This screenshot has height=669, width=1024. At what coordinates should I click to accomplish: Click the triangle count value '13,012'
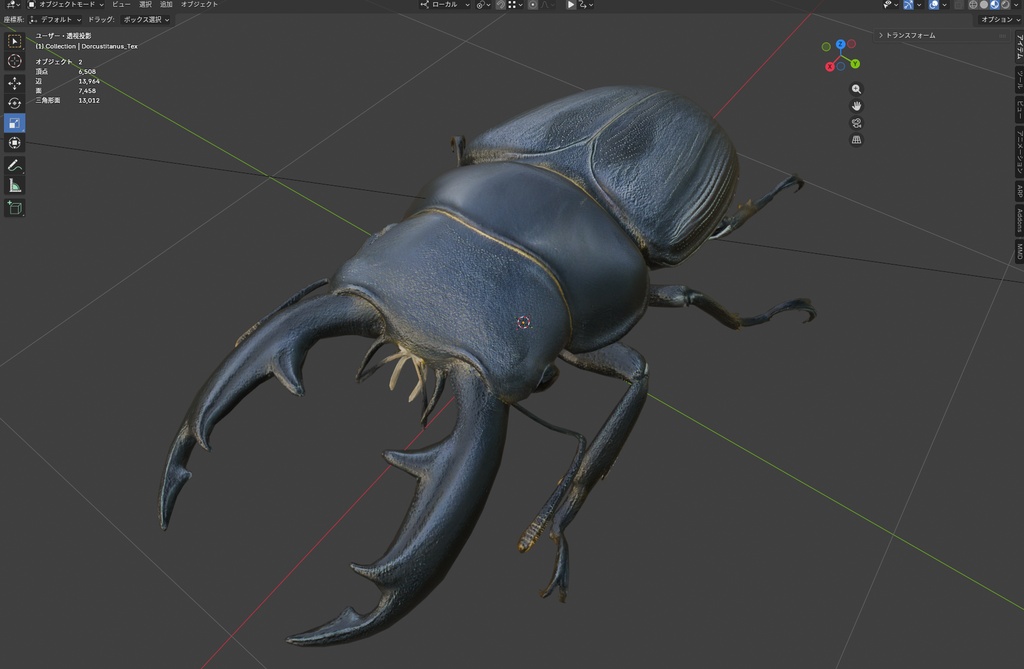point(89,101)
